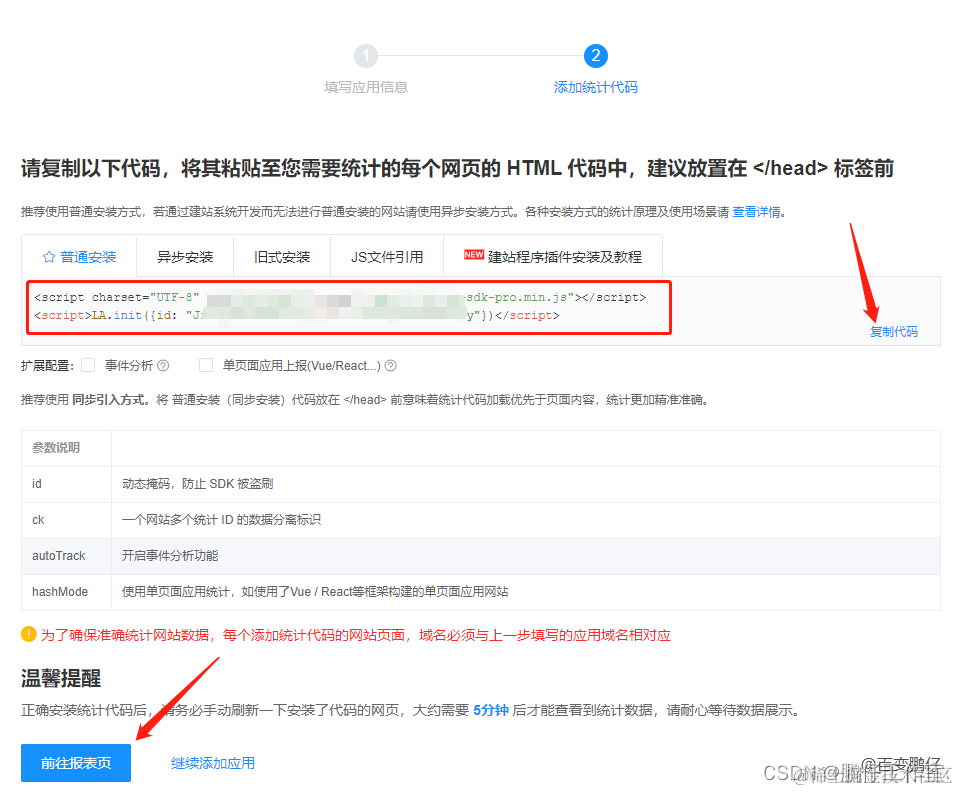The height and width of the screenshot is (792, 959).
Task: Click 添加统计代码 step label
Action: (x=596, y=87)
